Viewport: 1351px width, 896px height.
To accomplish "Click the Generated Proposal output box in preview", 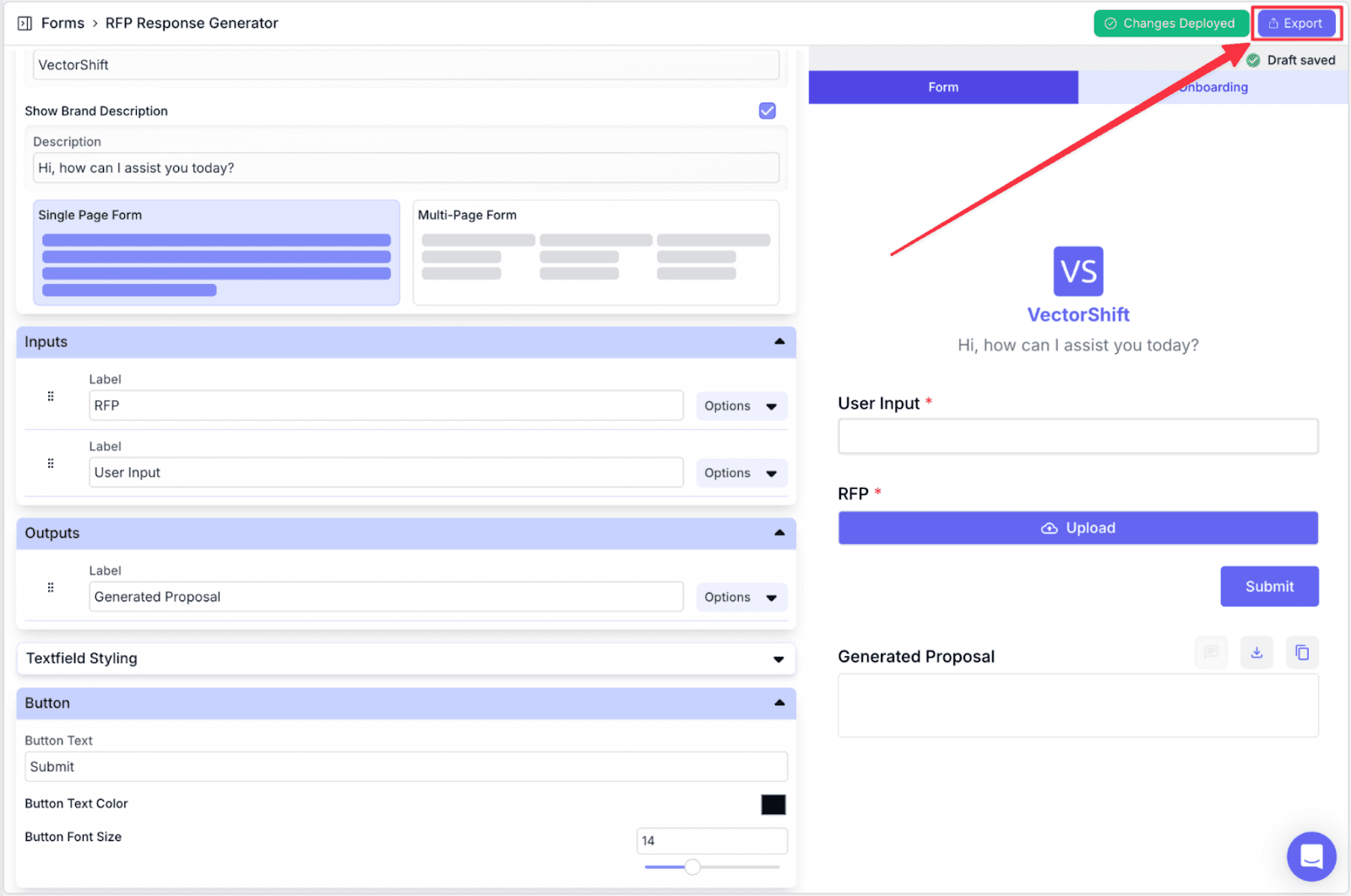I will [x=1078, y=705].
